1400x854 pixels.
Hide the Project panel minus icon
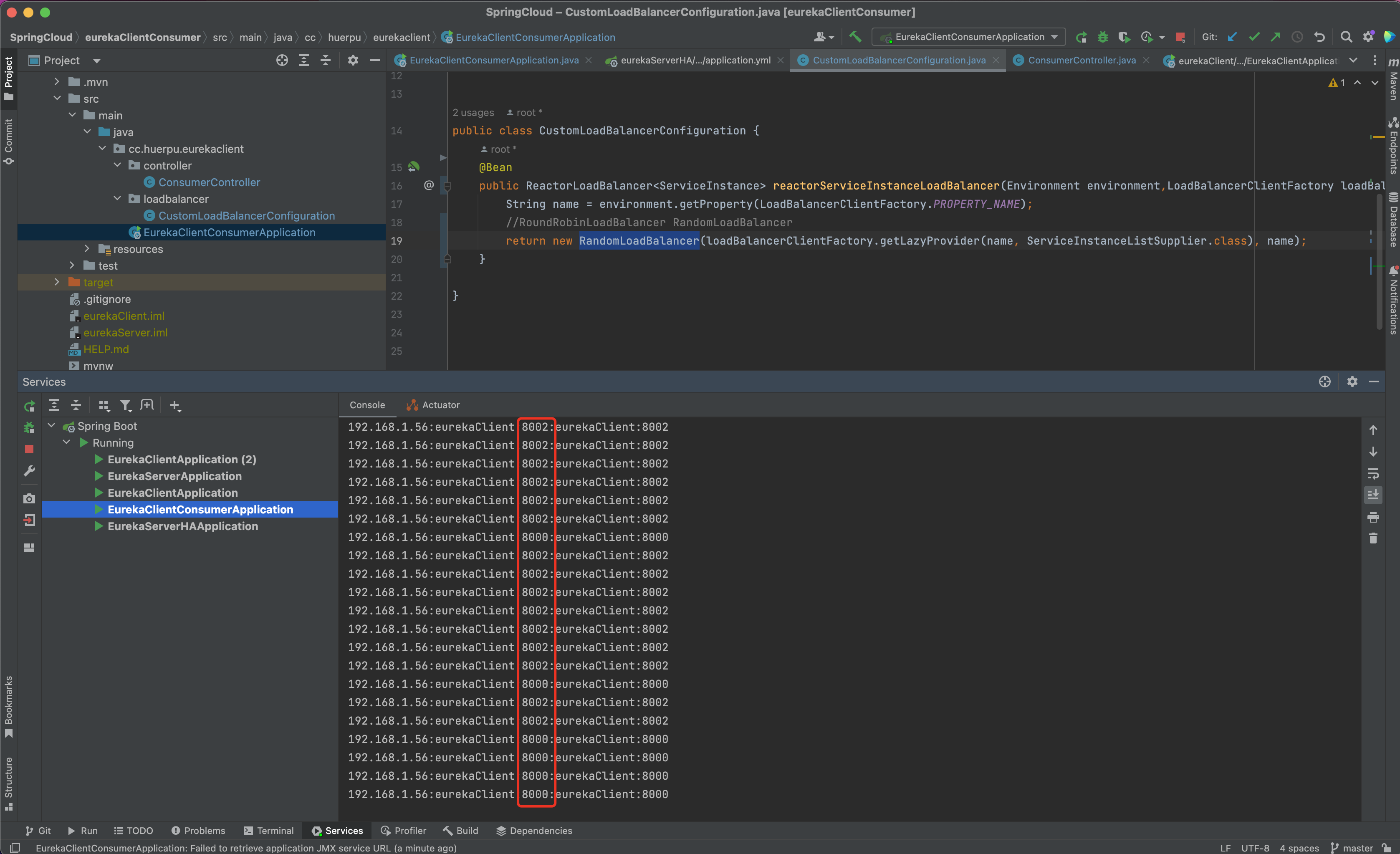374,60
